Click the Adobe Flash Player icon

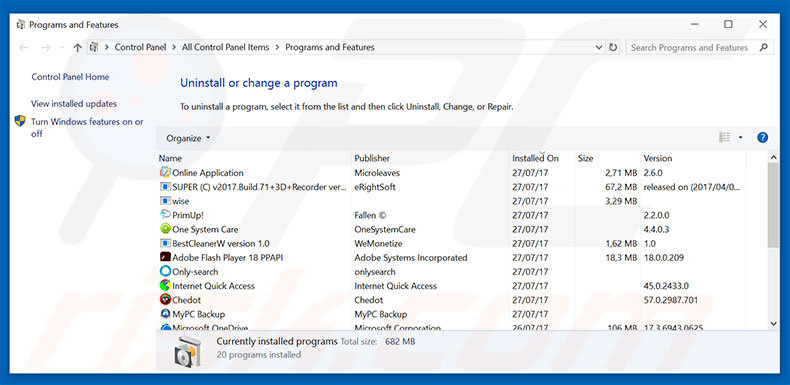[x=165, y=257]
